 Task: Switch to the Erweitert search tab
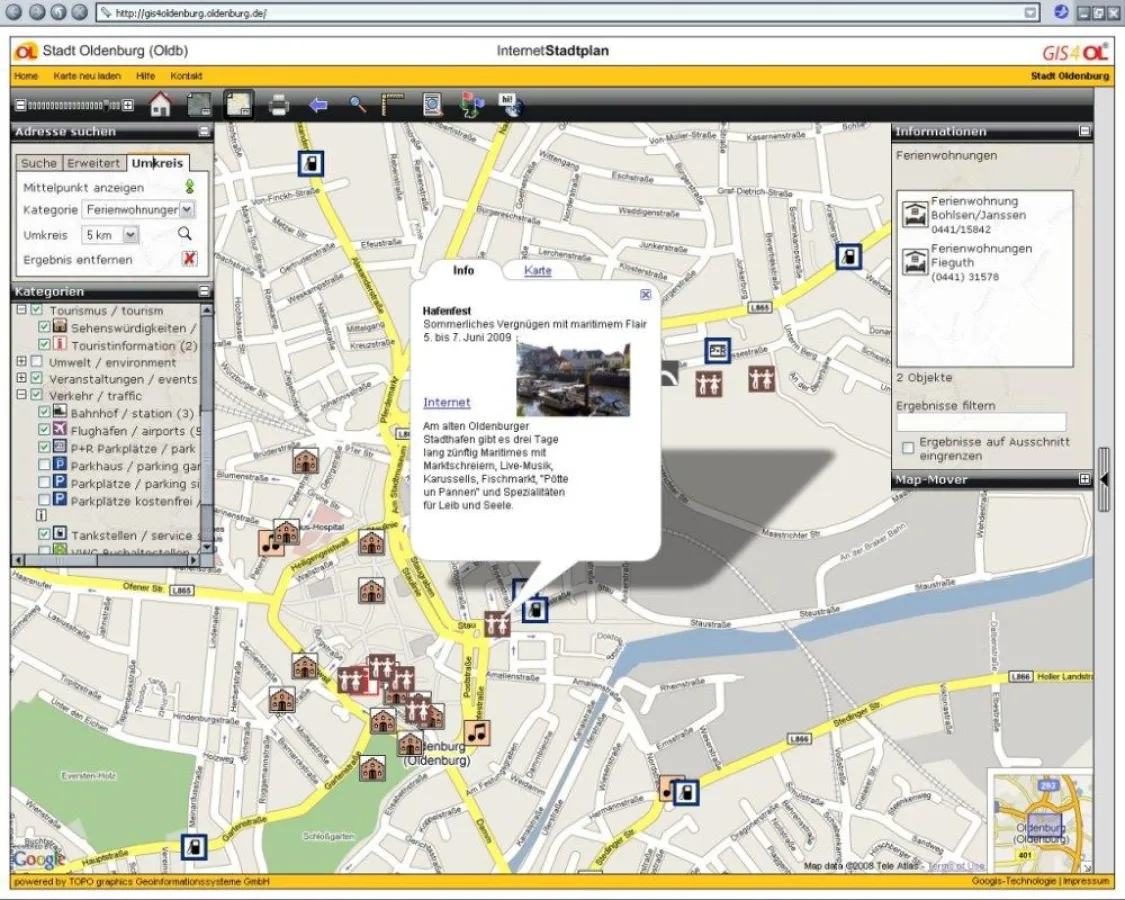[94, 163]
